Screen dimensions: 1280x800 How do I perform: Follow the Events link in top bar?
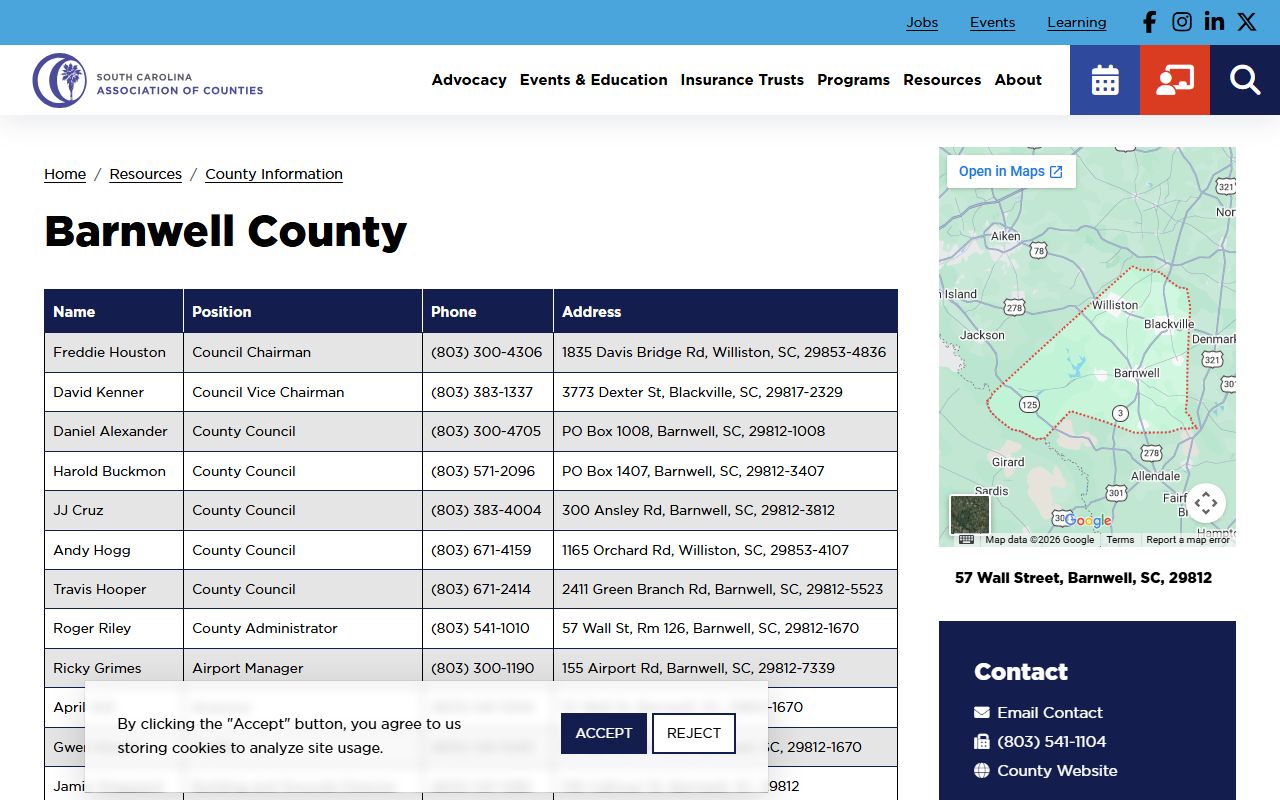pos(992,22)
